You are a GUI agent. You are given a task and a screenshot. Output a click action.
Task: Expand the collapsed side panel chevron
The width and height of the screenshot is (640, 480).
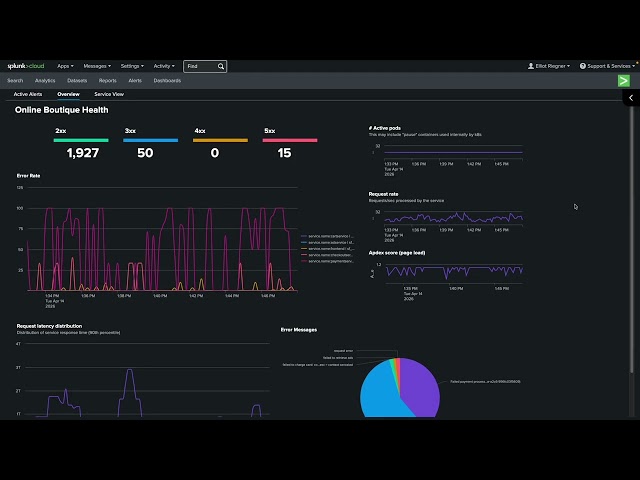[x=631, y=98]
